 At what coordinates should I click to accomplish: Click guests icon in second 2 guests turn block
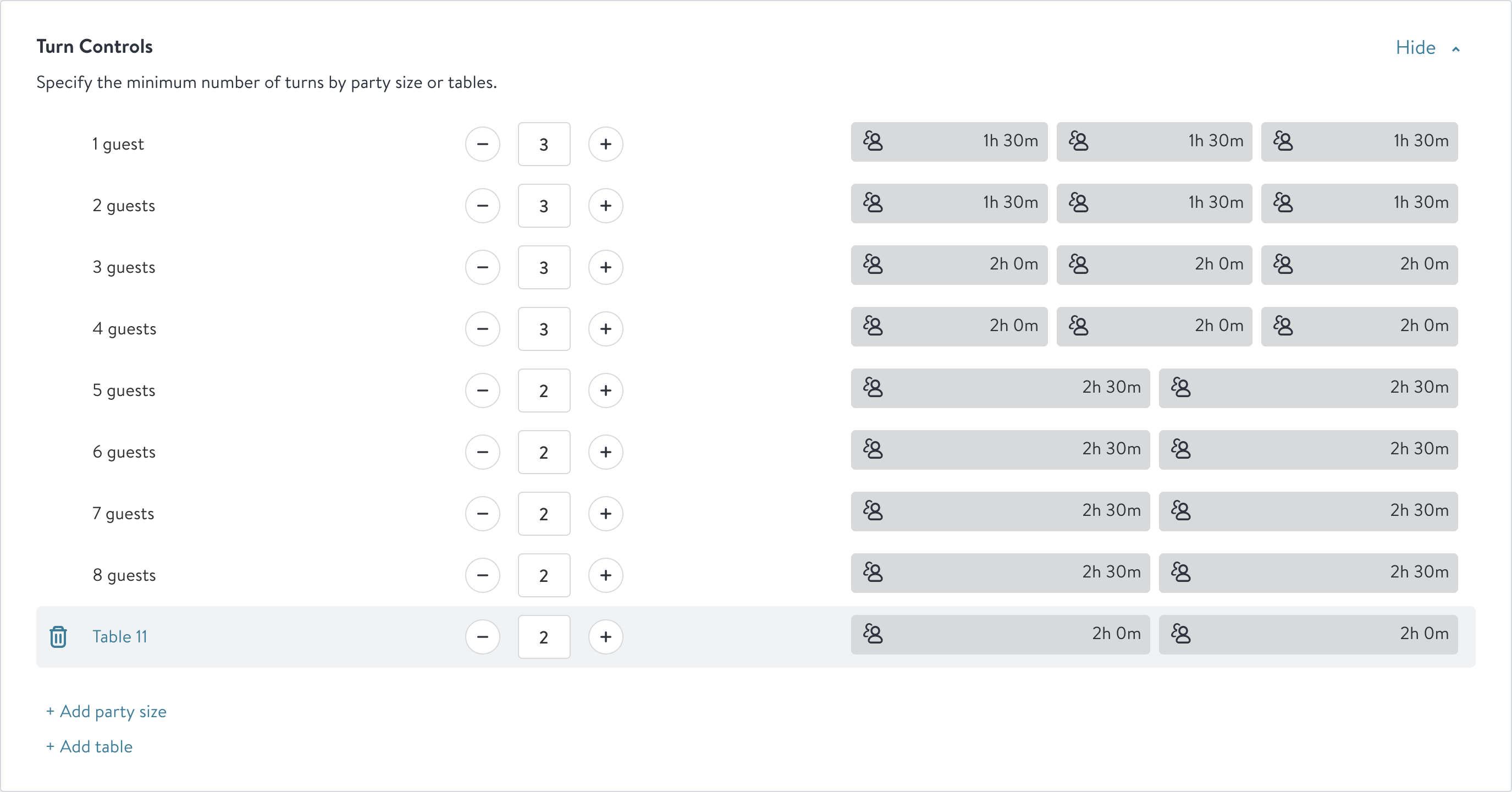click(1078, 202)
